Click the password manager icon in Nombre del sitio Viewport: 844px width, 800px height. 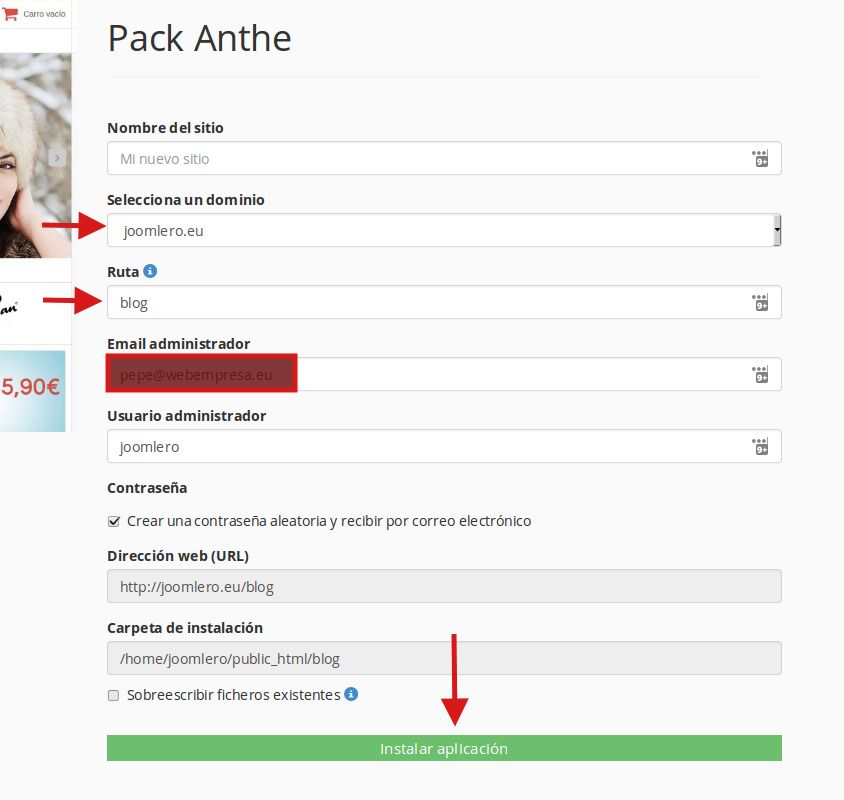coord(760,158)
